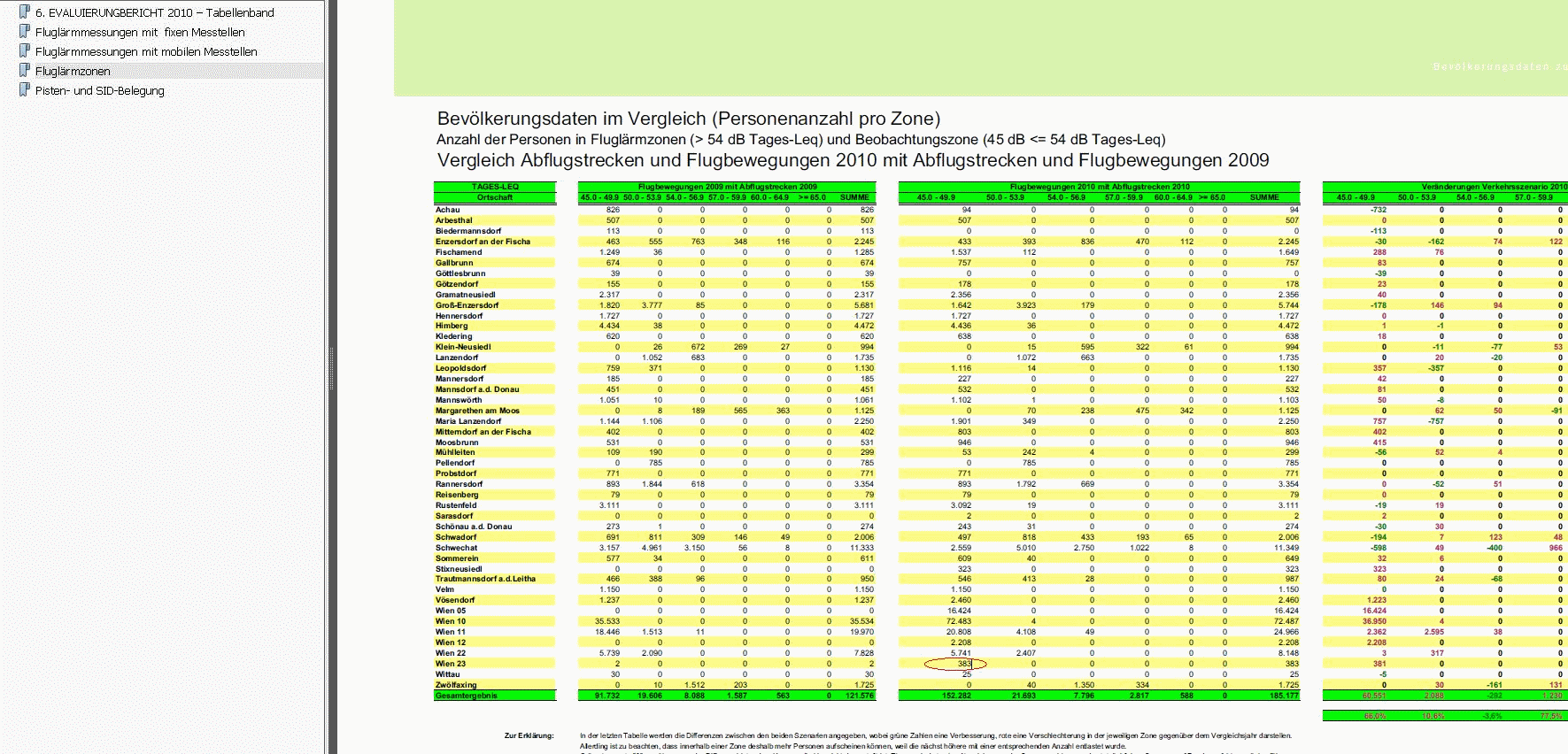Select the 'Göttlesbrunn' row label

[x=460, y=273]
